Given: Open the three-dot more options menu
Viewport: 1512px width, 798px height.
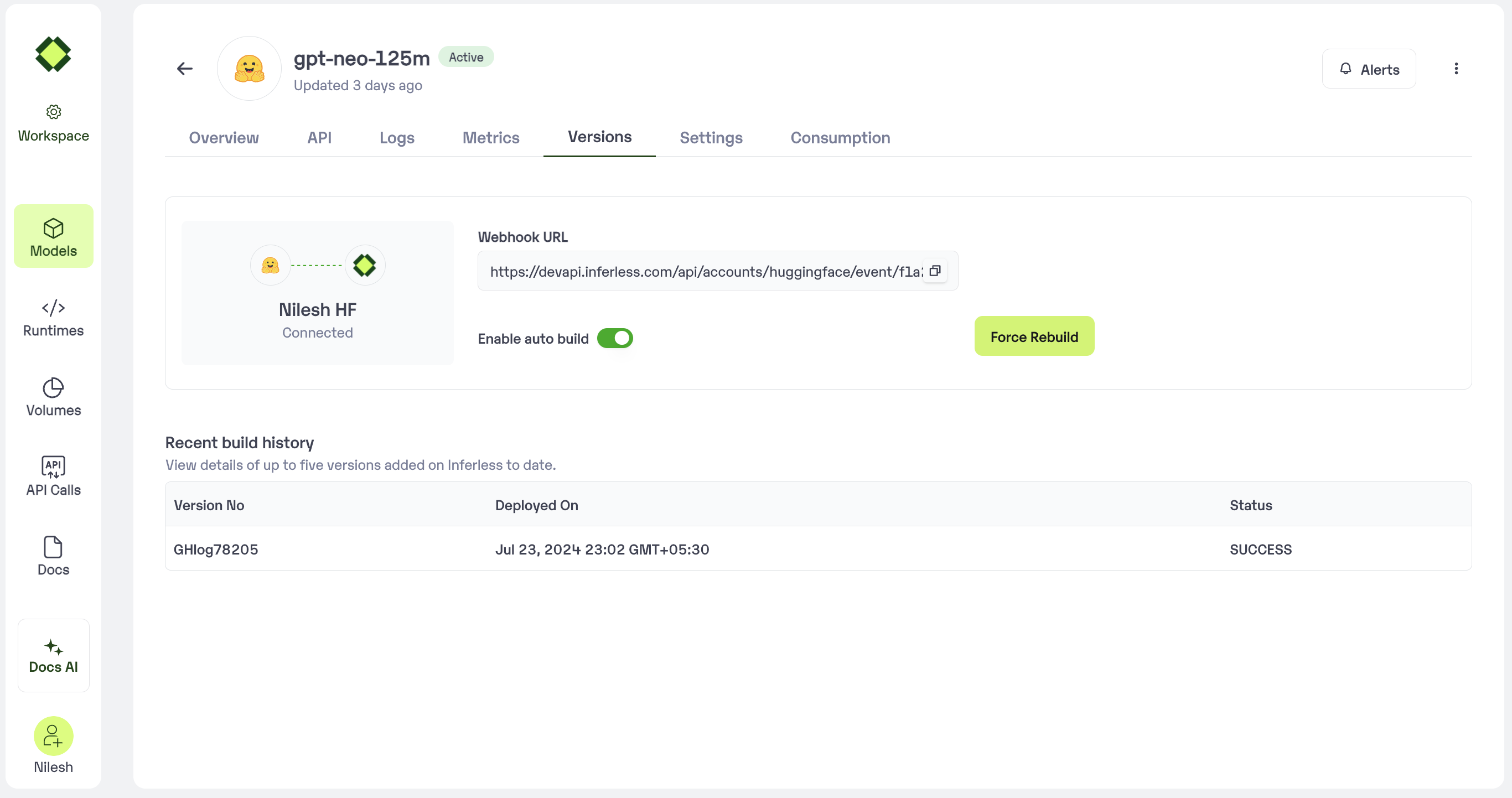Looking at the screenshot, I should tap(1456, 69).
